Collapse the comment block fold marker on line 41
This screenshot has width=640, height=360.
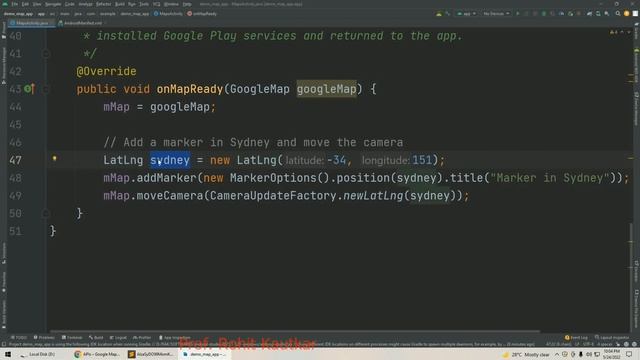(x=46, y=53)
